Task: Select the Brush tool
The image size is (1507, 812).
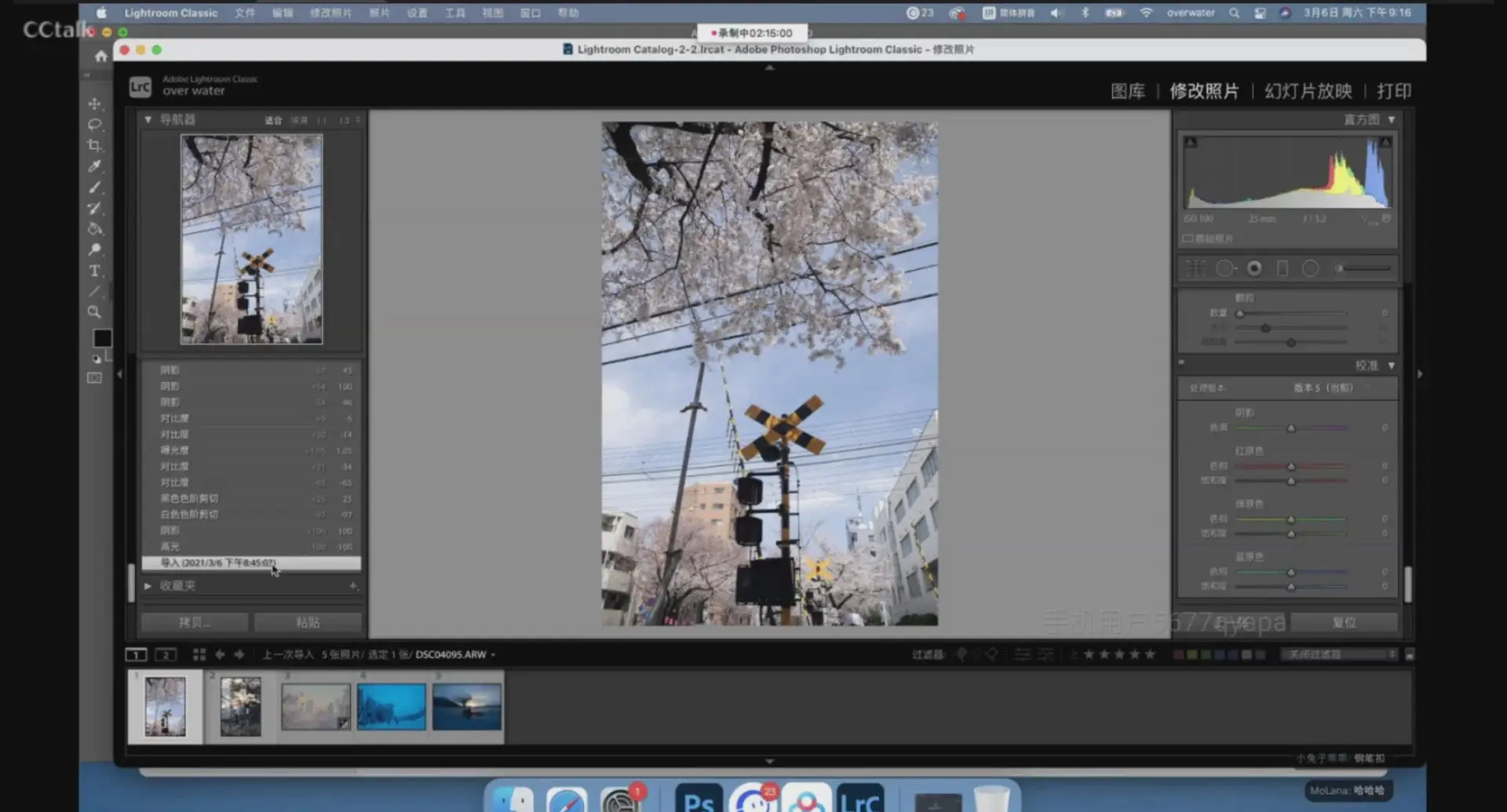Action: click(x=95, y=187)
